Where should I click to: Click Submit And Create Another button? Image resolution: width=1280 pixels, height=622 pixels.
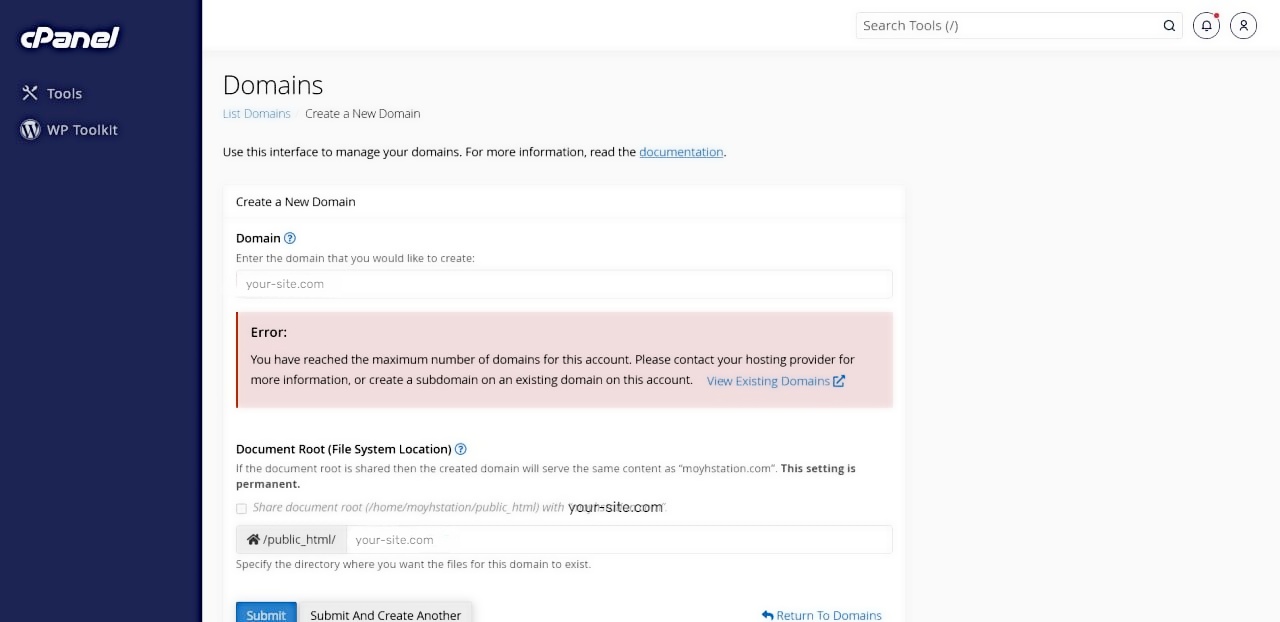pyautogui.click(x=385, y=614)
